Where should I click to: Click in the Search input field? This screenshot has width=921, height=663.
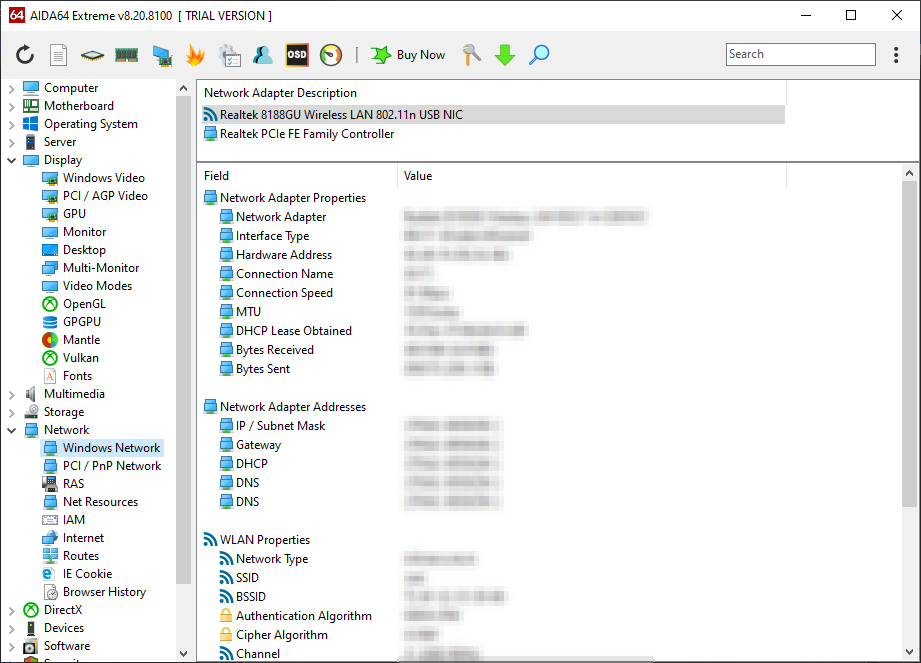coord(800,55)
